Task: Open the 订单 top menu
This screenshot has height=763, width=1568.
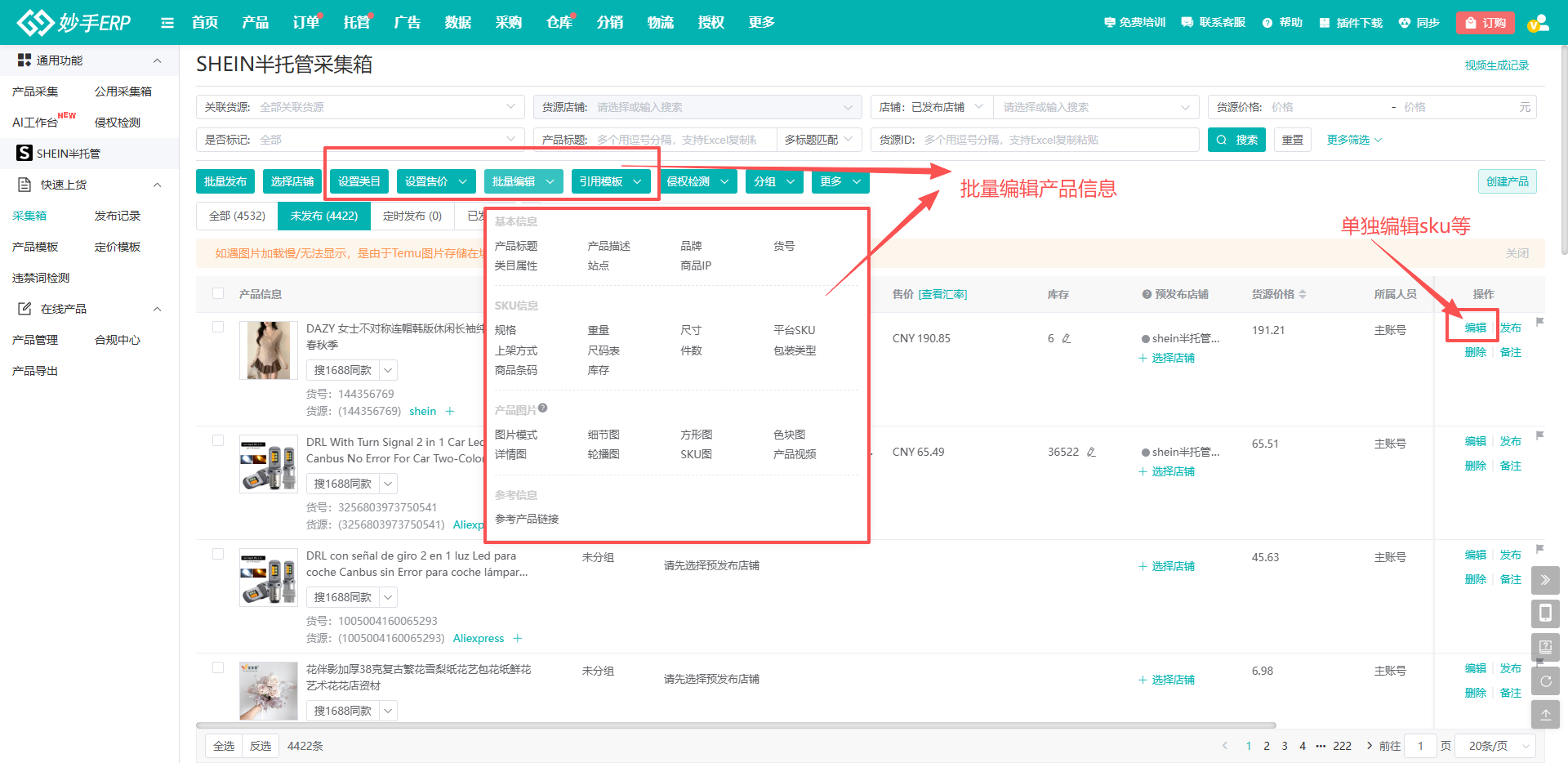Action: pyautogui.click(x=306, y=22)
